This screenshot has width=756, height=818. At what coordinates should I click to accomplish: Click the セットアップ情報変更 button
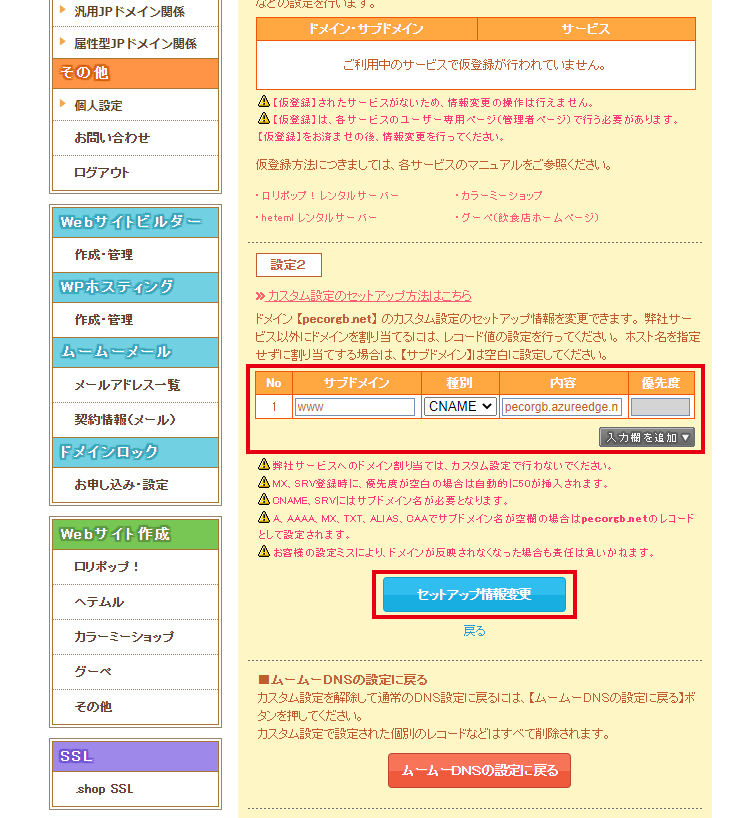point(474,594)
